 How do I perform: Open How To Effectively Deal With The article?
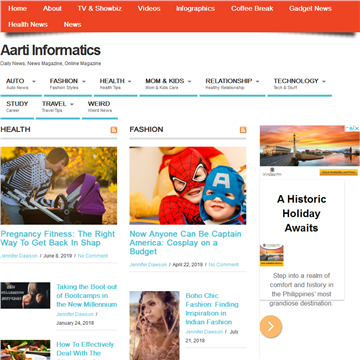point(85,349)
